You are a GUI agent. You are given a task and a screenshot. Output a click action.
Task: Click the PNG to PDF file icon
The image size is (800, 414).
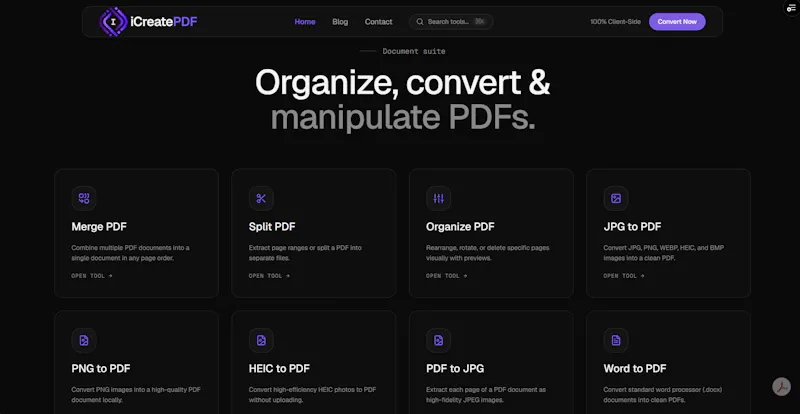click(84, 340)
